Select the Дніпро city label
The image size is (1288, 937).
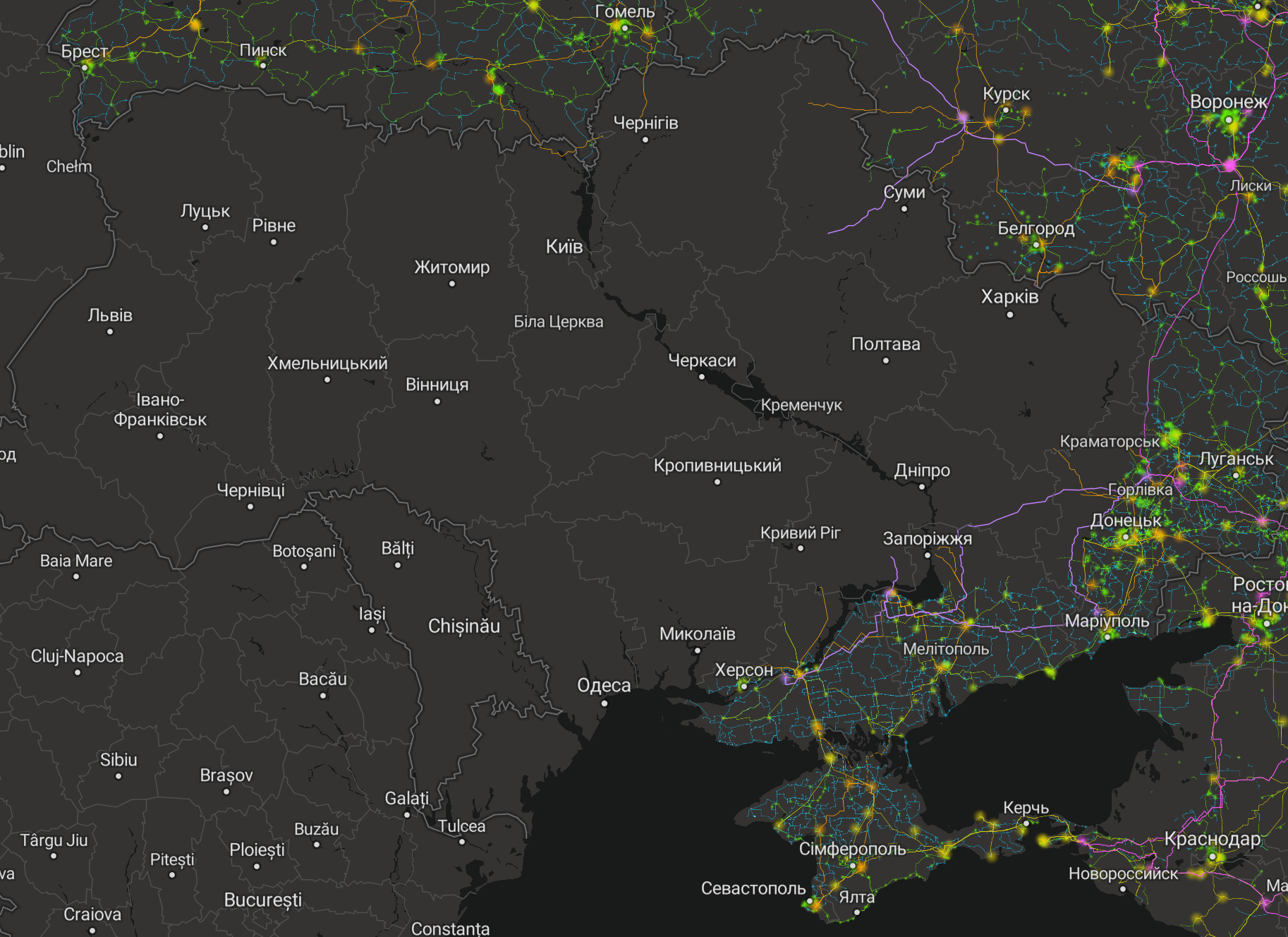pos(922,470)
